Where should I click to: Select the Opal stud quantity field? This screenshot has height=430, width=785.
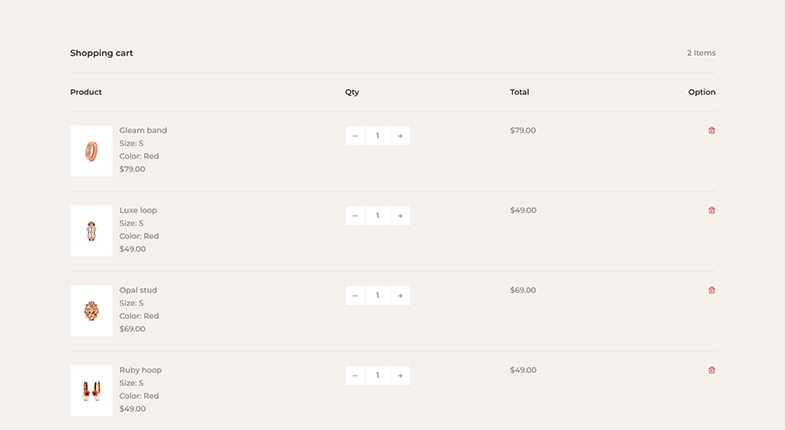(x=377, y=296)
